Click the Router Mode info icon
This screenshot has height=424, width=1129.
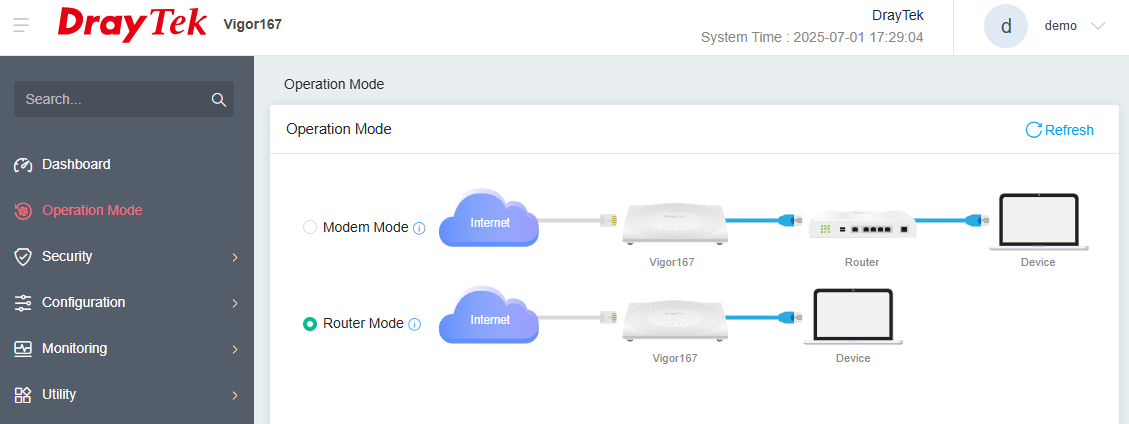click(415, 324)
